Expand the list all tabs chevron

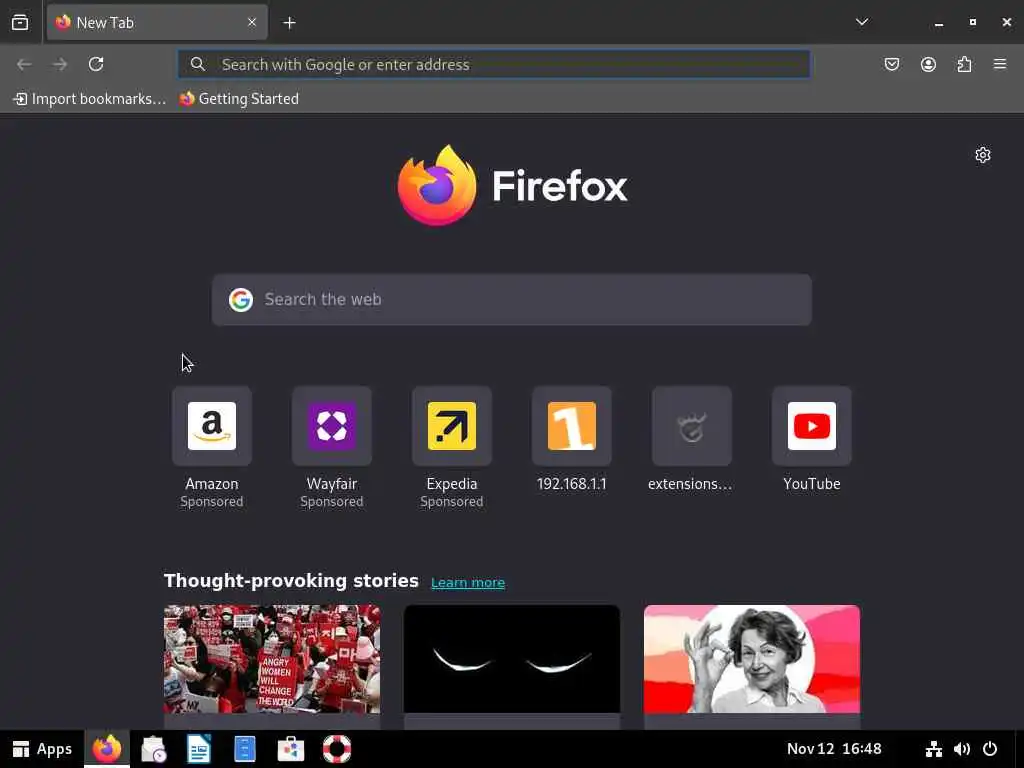862,22
